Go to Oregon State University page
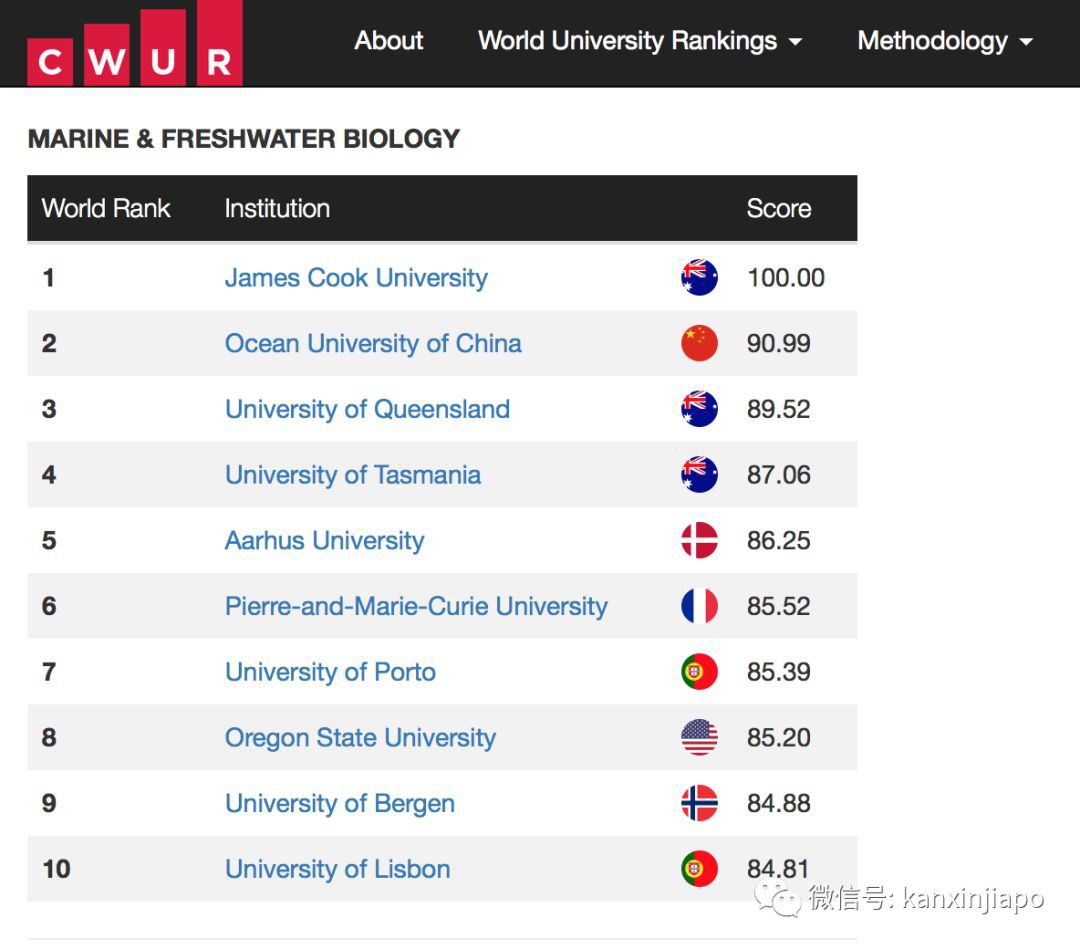Viewport: 1080px width, 949px height. tap(360, 738)
